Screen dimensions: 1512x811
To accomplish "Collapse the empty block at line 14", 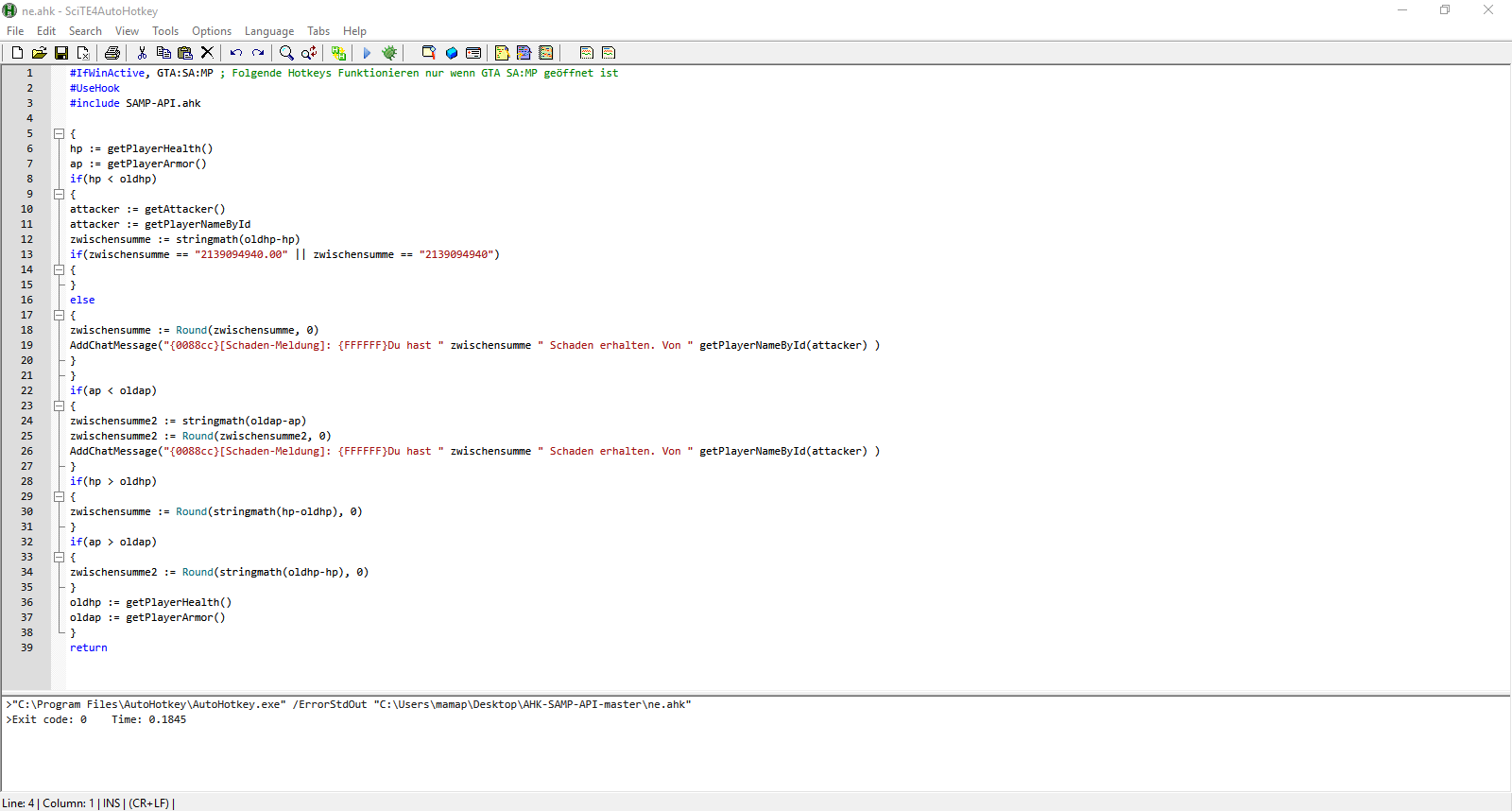I will coord(59,269).
